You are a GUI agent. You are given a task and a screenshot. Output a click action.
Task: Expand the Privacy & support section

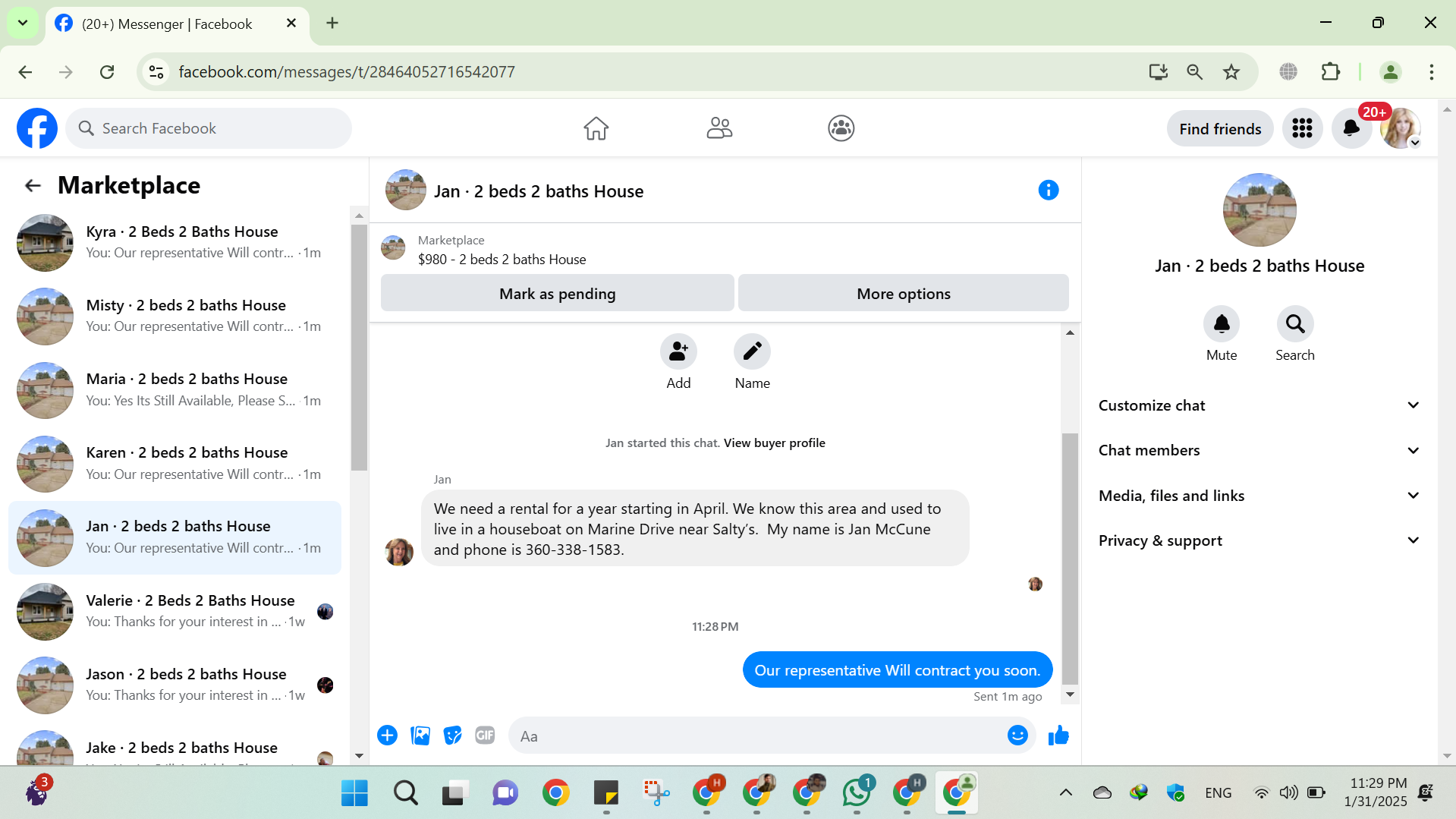click(x=1259, y=540)
